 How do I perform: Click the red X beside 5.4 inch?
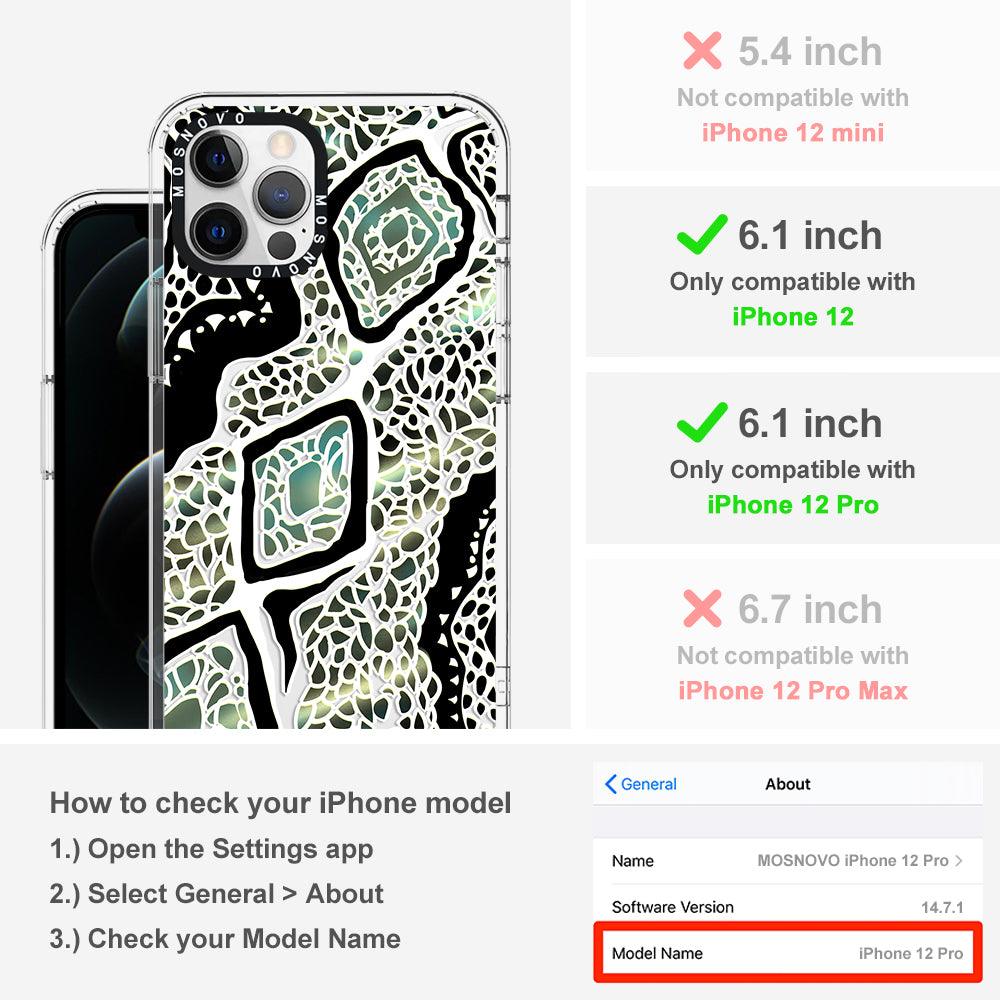tap(702, 50)
